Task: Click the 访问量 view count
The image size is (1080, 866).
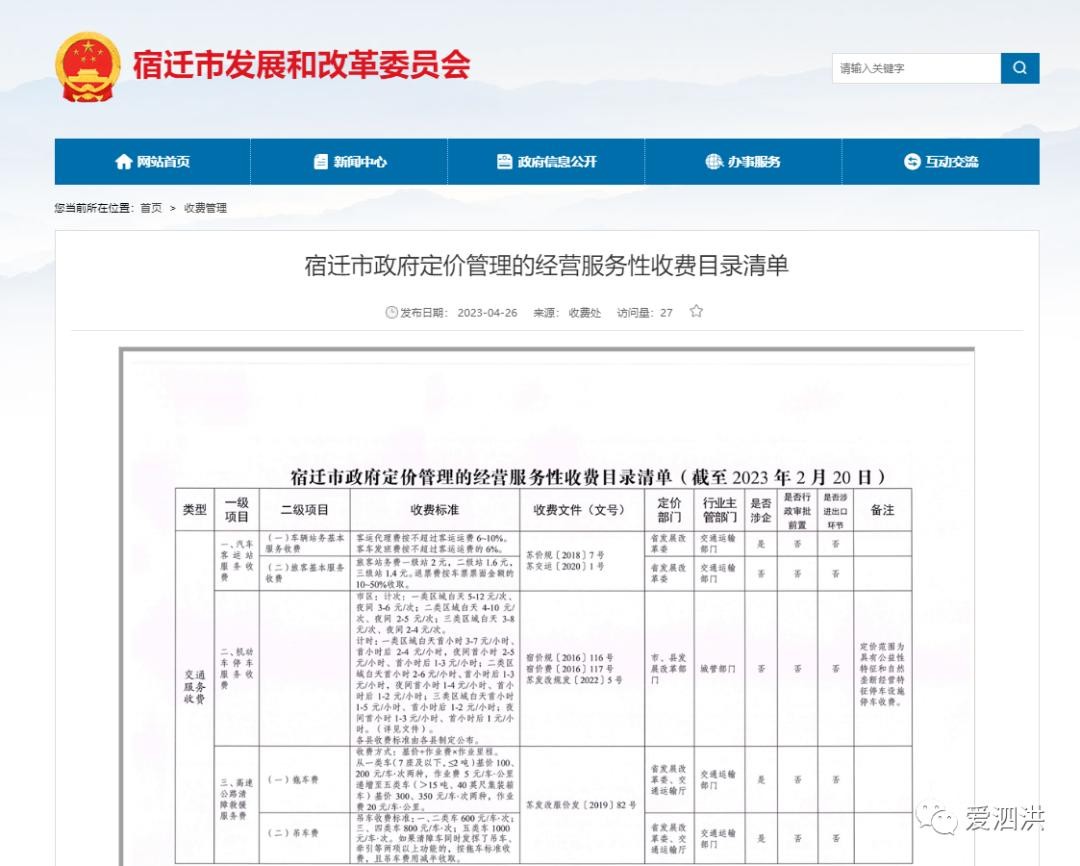Action: tap(645, 312)
